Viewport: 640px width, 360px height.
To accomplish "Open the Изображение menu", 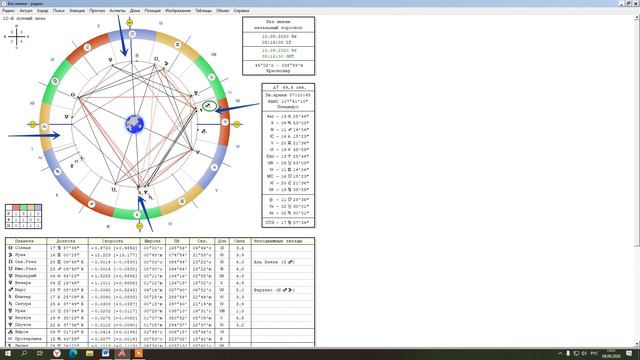I will point(178,11).
